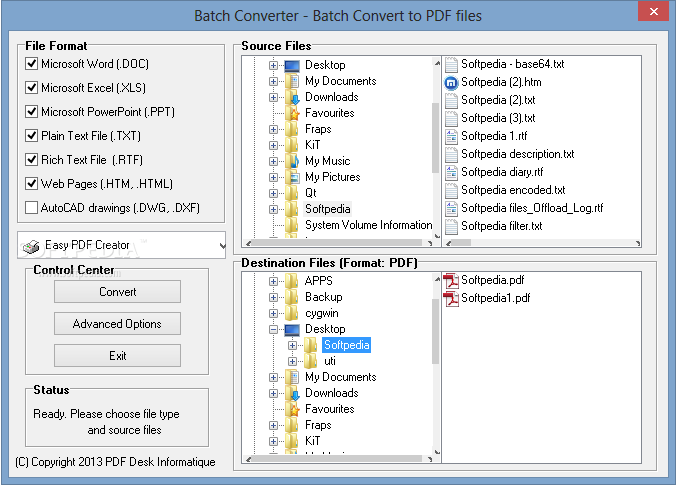Disable Rich Text File (.RTF) format
The width and height of the screenshot is (676, 485).
[x=31, y=160]
